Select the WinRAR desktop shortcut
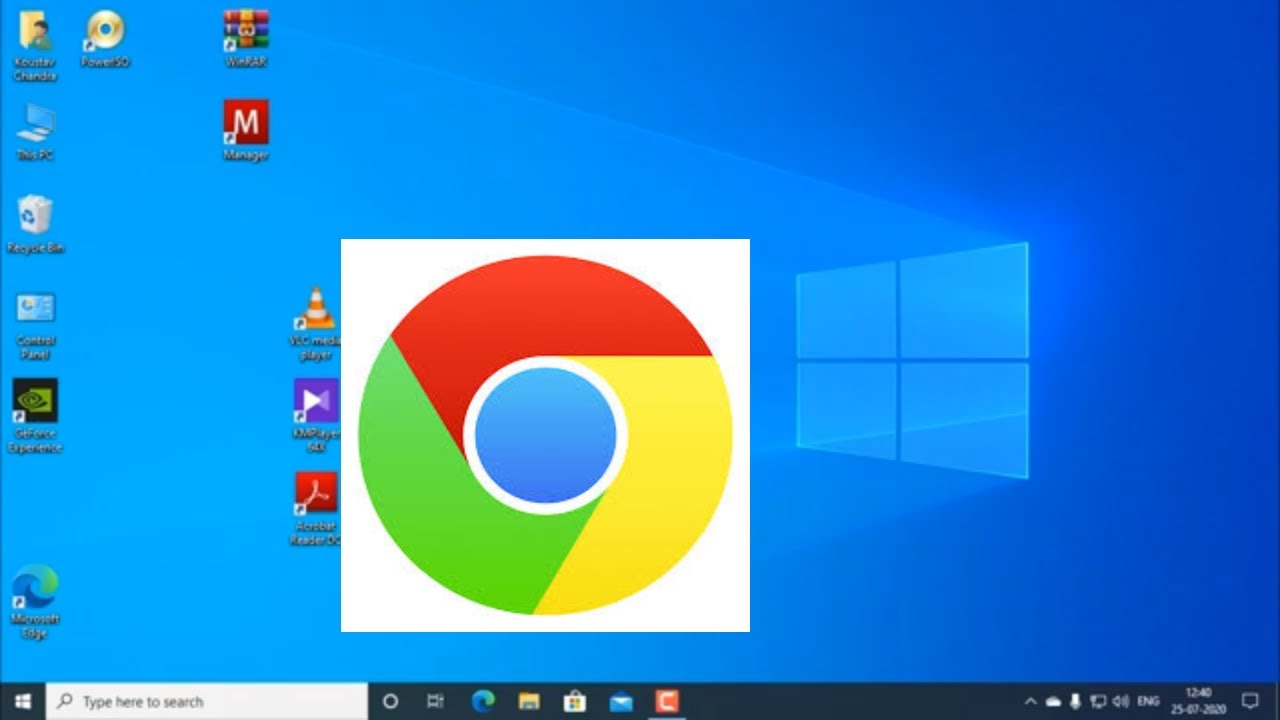This screenshot has width=1280, height=720. [246, 39]
